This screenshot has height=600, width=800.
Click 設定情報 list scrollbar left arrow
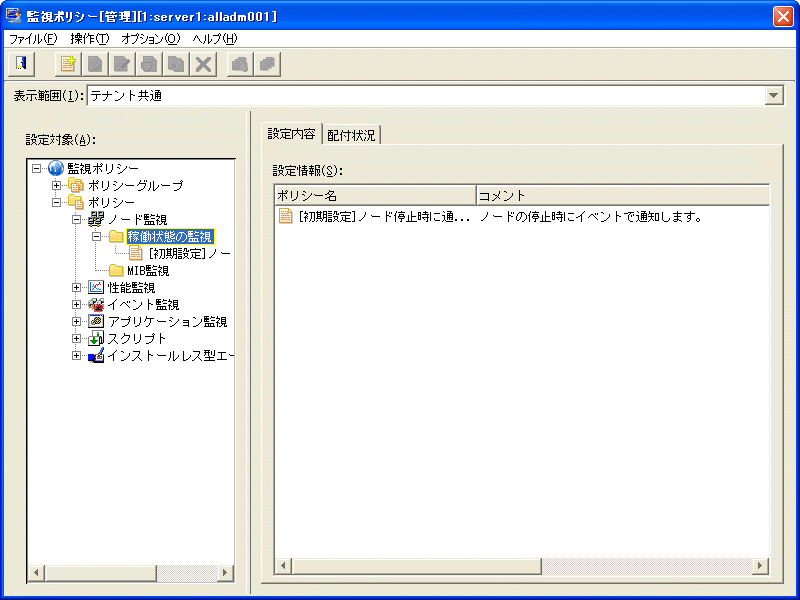click(x=283, y=565)
